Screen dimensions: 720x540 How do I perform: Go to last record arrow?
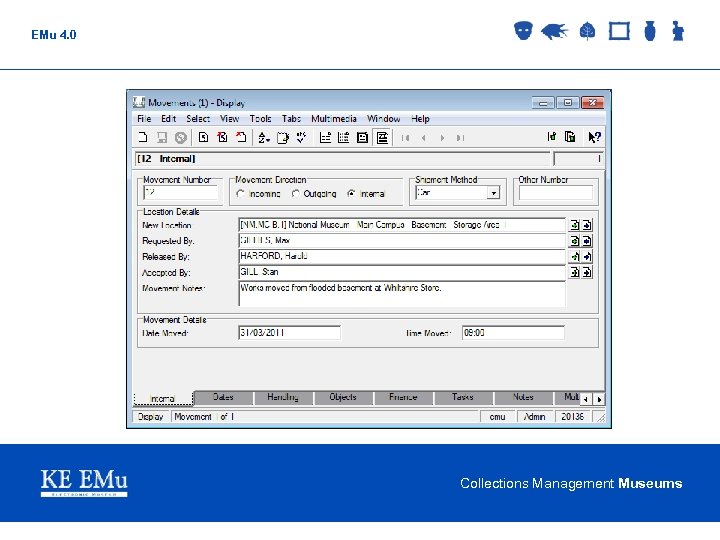(460, 138)
